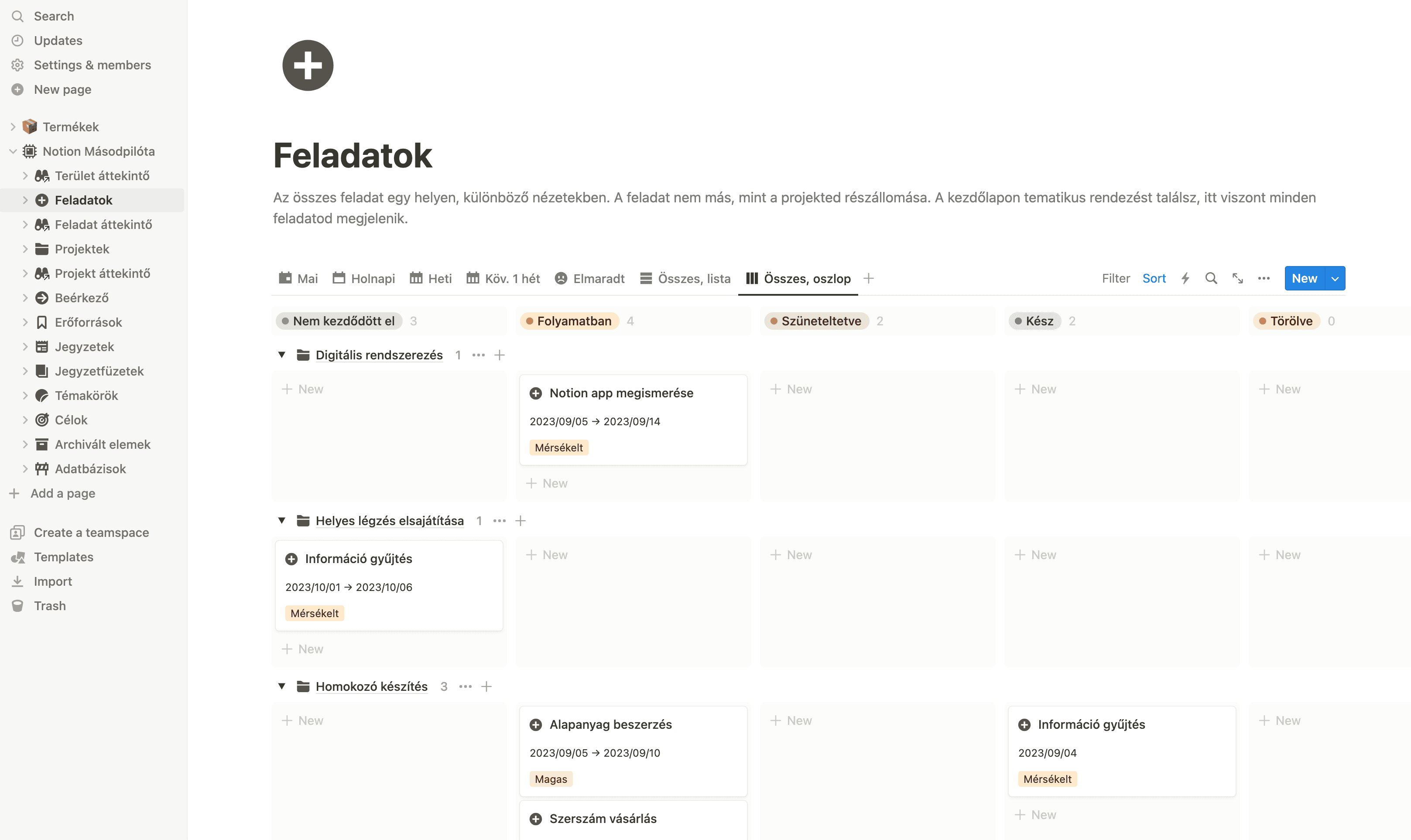
Task: Collapse the Helyes légzés elsajátítása group
Action: point(282,520)
